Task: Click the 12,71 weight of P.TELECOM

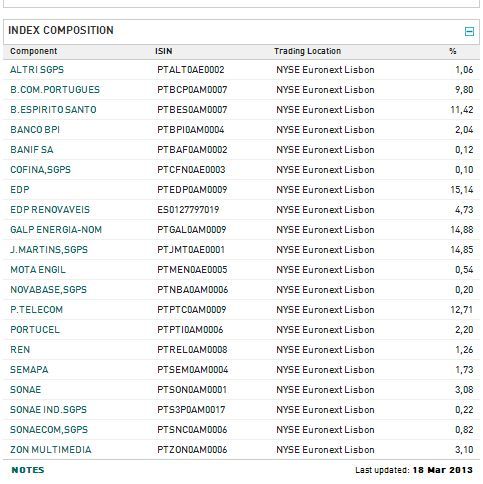Action: (462, 310)
